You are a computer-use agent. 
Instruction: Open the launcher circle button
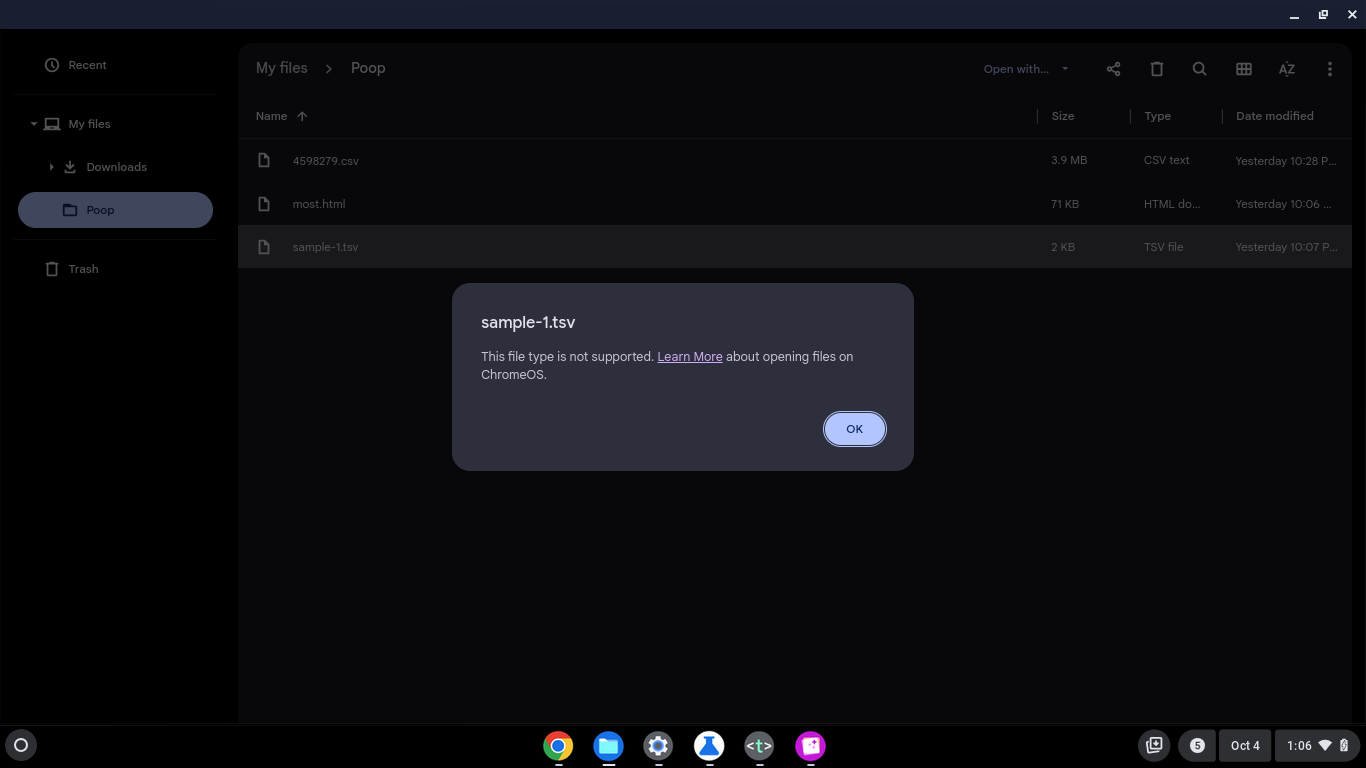(x=21, y=745)
